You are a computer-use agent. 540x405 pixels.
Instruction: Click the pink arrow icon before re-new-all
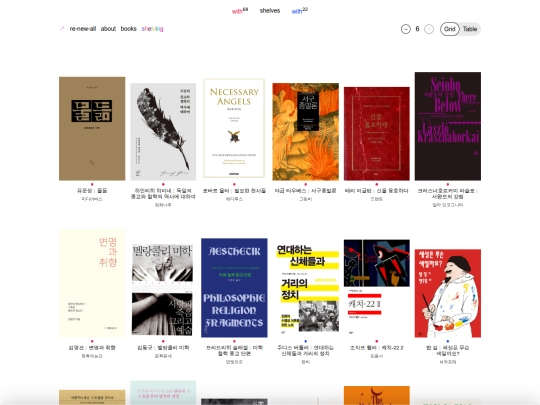(x=62, y=29)
